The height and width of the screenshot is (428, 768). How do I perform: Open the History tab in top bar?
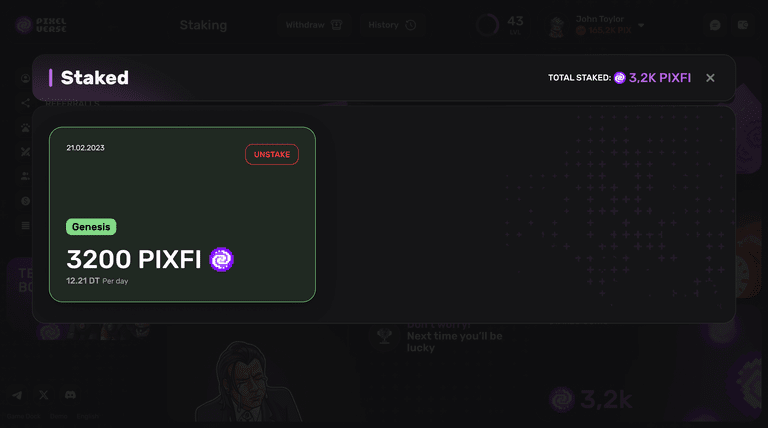392,25
